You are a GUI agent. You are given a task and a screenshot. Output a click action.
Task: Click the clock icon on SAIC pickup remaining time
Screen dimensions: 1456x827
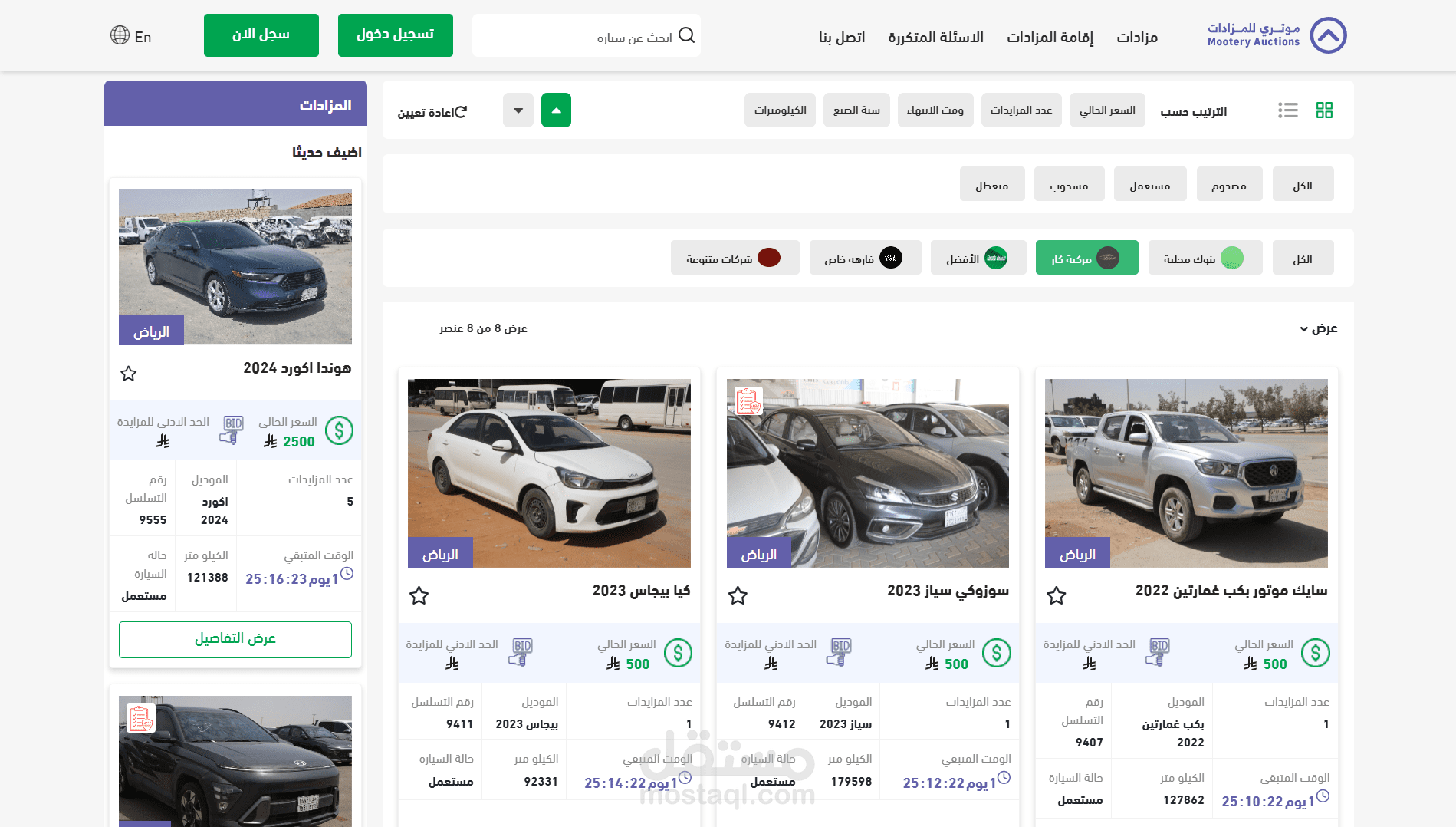pos(1323,796)
